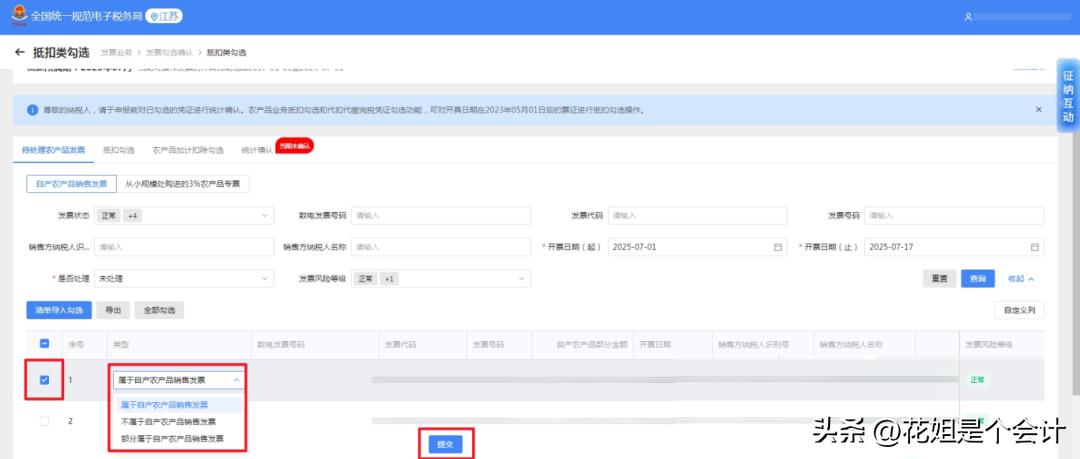Click the 开票日期（起）date field
This screenshot has width=1080, height=459.
click(x=698, y=247)
